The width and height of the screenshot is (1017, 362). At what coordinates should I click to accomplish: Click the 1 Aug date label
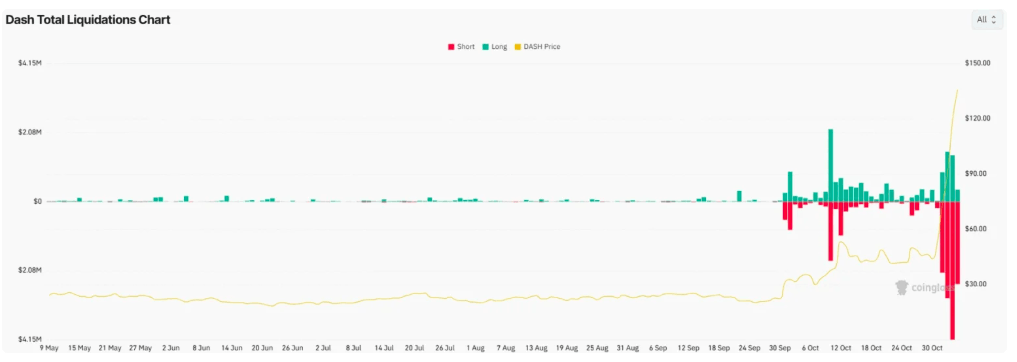[x=476, y=348]
